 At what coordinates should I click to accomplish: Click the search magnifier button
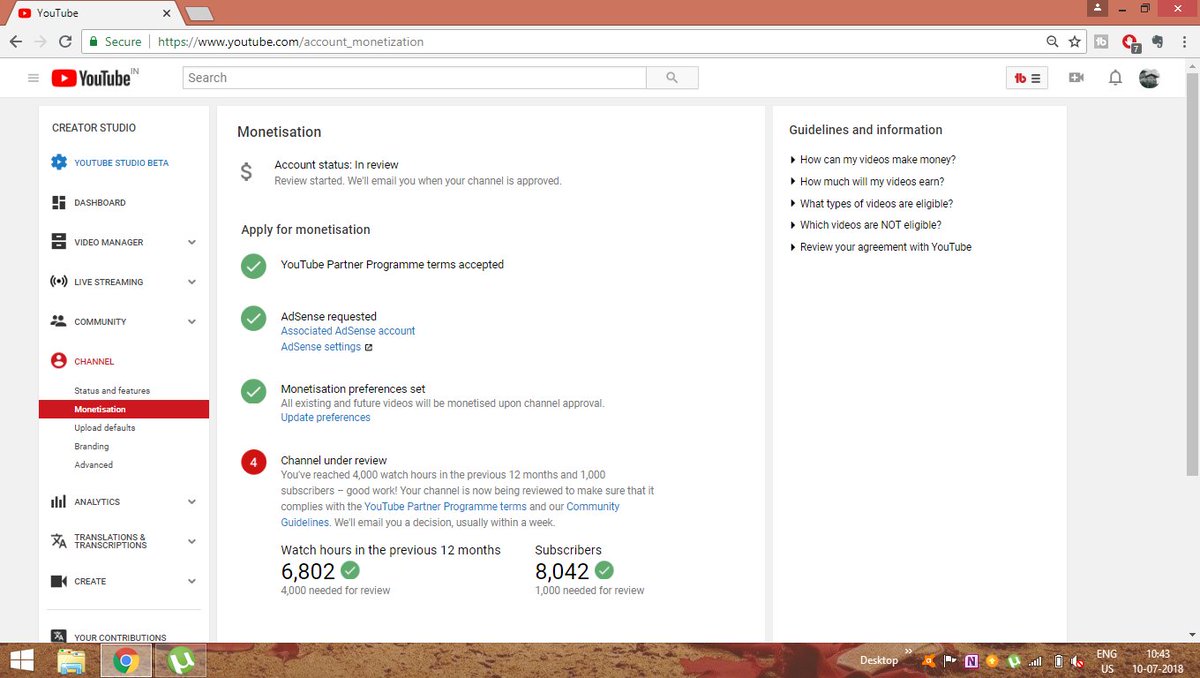point(672,78)
